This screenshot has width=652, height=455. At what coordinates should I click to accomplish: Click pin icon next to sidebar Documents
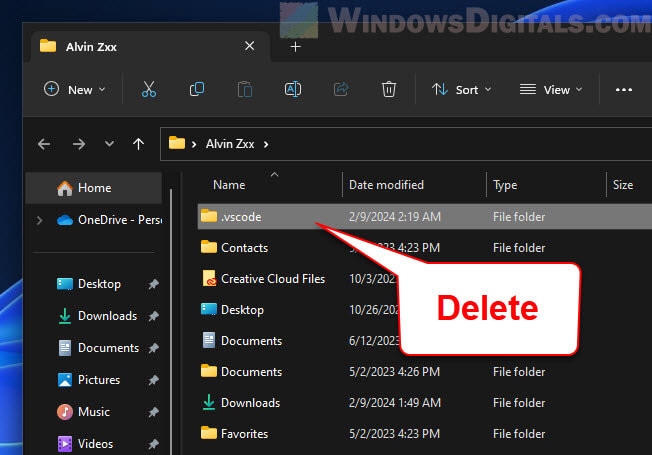point(153,349)
